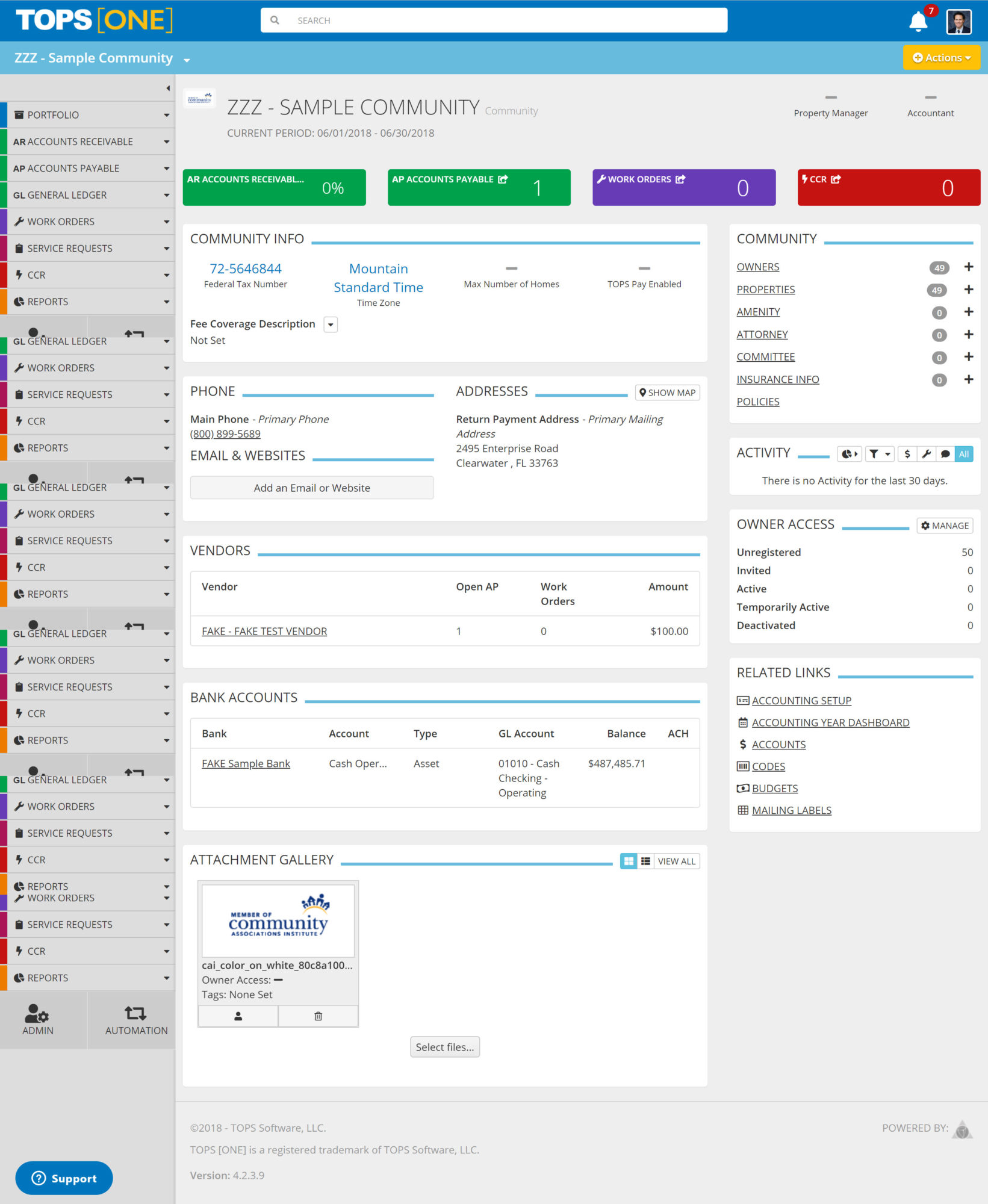Add a new Amenity with plus icon
The width and height of the screenshot is (988, 1204).
pos(968,312)
